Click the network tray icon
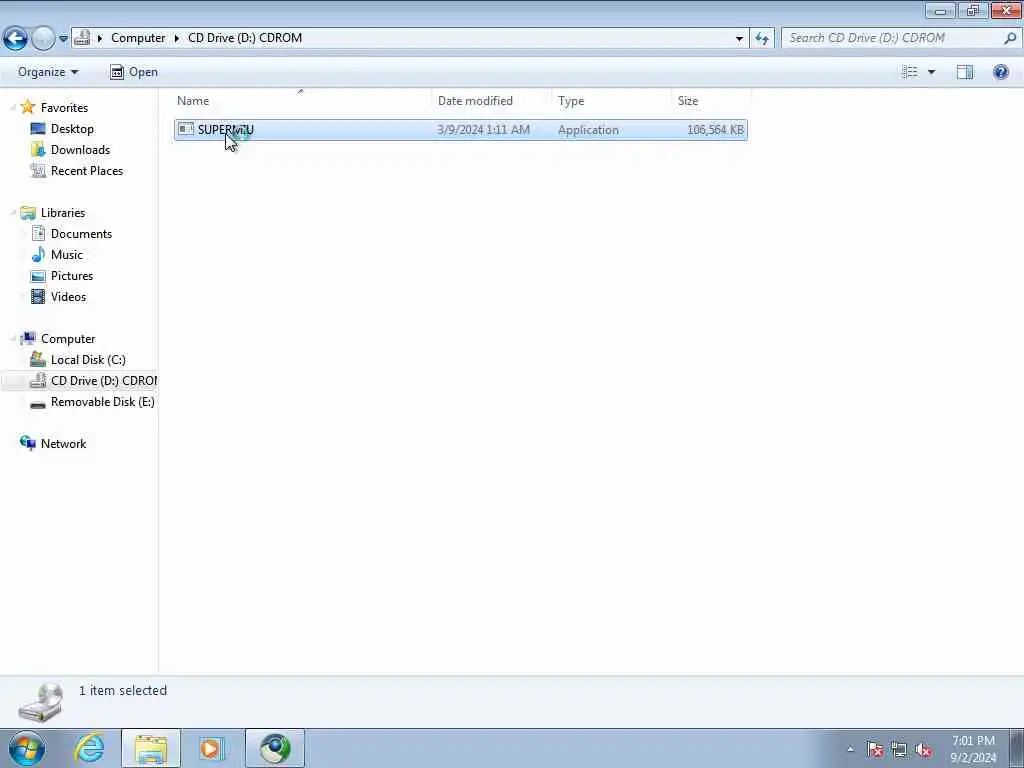The height and width of the screenshot is (768, 1024). (x=899, y=749)
